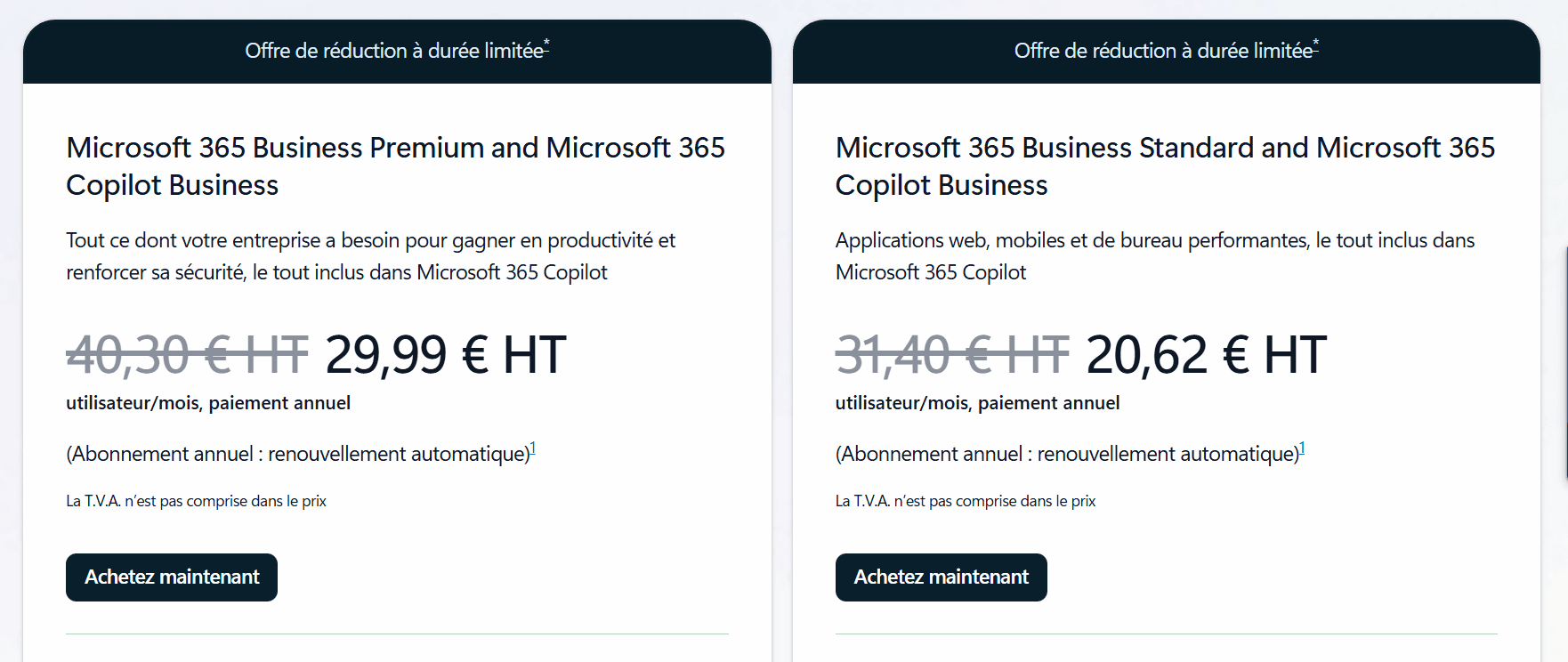Open footnote 1 link in Premium card
The width and height of the screenshot is (1568, 662).
(533, 448)
